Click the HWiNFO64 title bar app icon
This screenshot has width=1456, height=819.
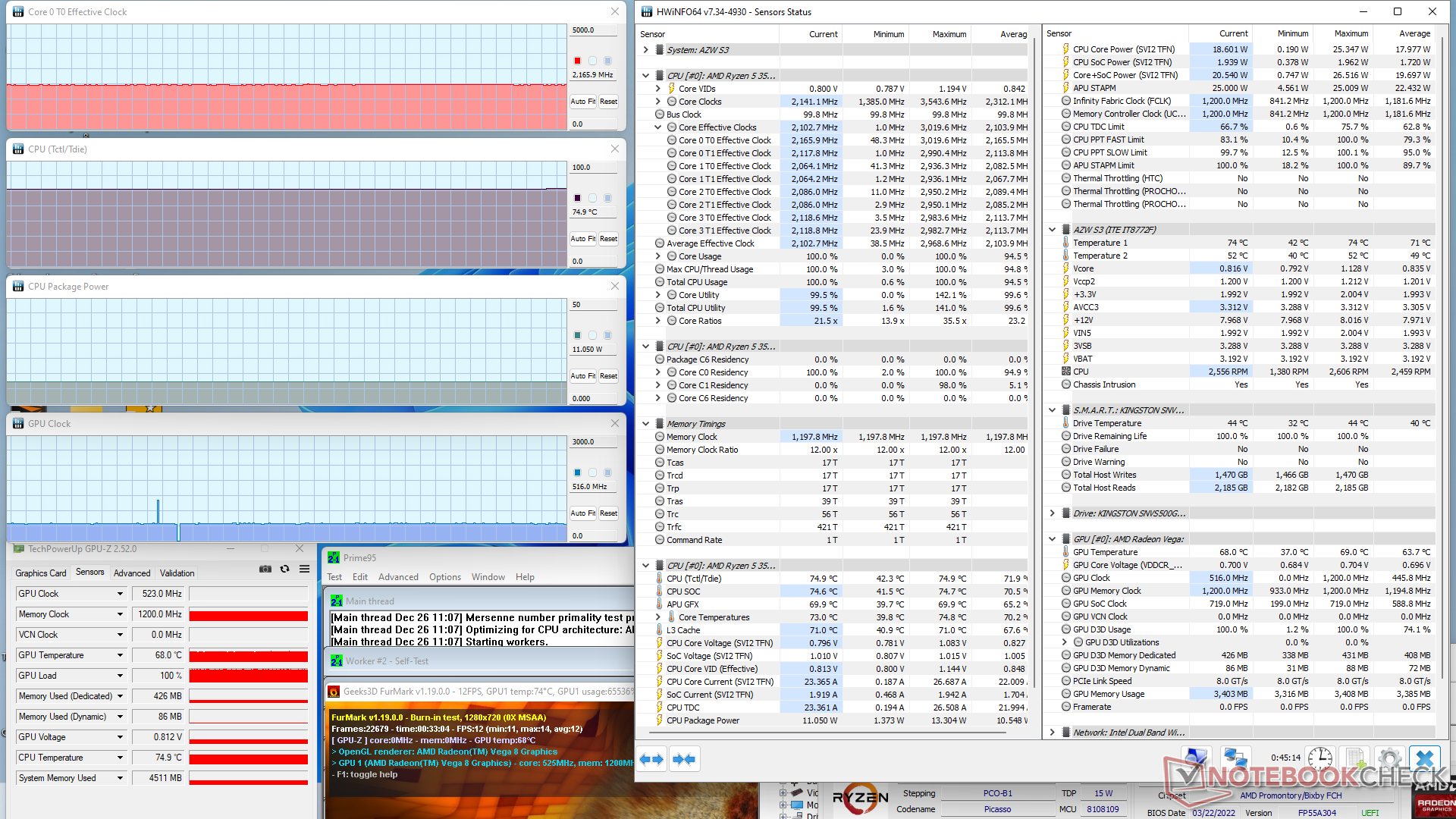(x=647, y=11)
